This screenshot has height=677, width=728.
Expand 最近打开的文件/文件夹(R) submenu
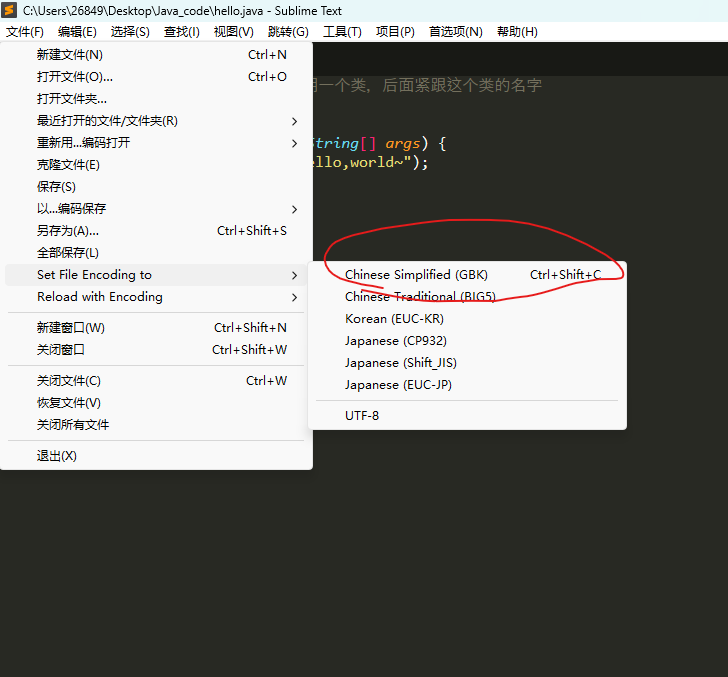156,121
